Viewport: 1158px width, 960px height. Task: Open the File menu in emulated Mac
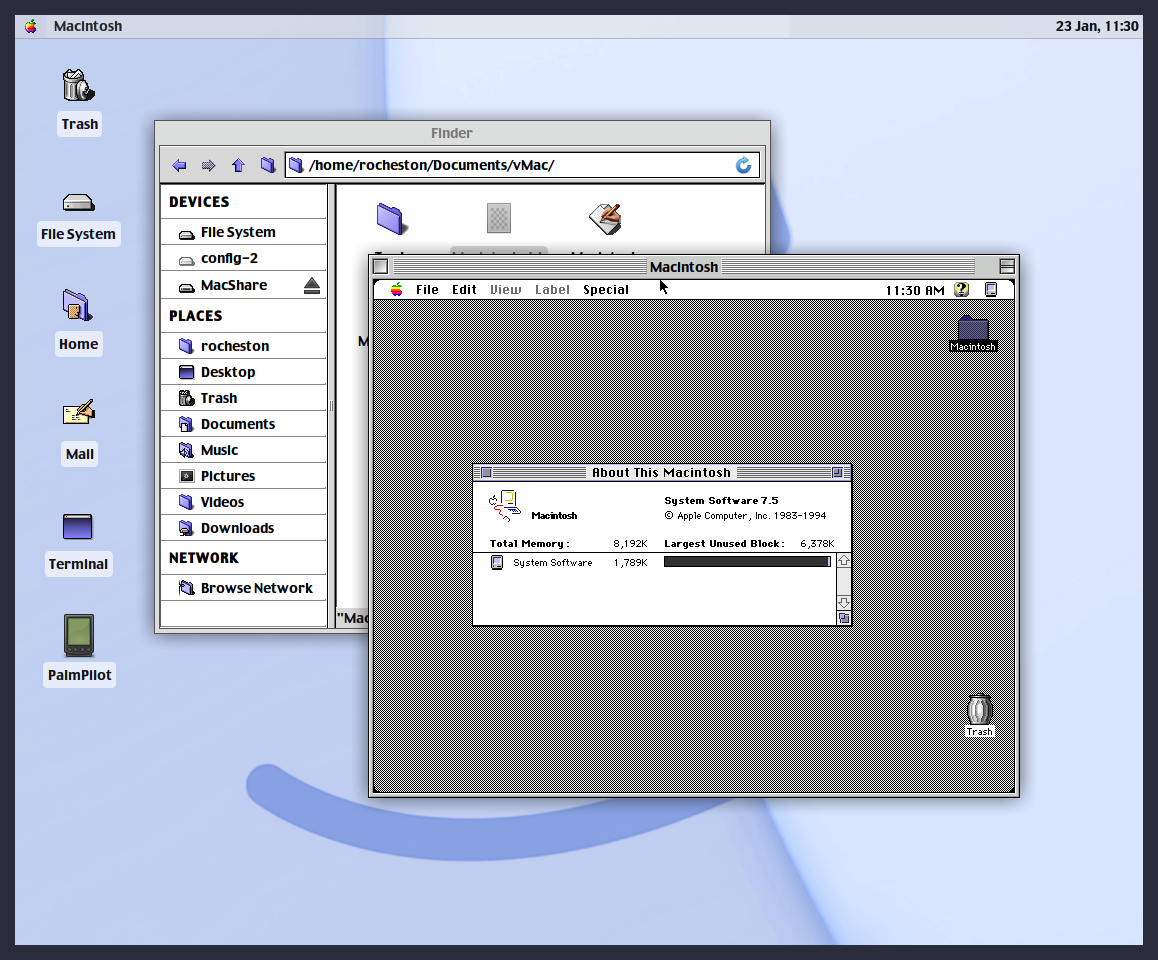click(427, 290)
